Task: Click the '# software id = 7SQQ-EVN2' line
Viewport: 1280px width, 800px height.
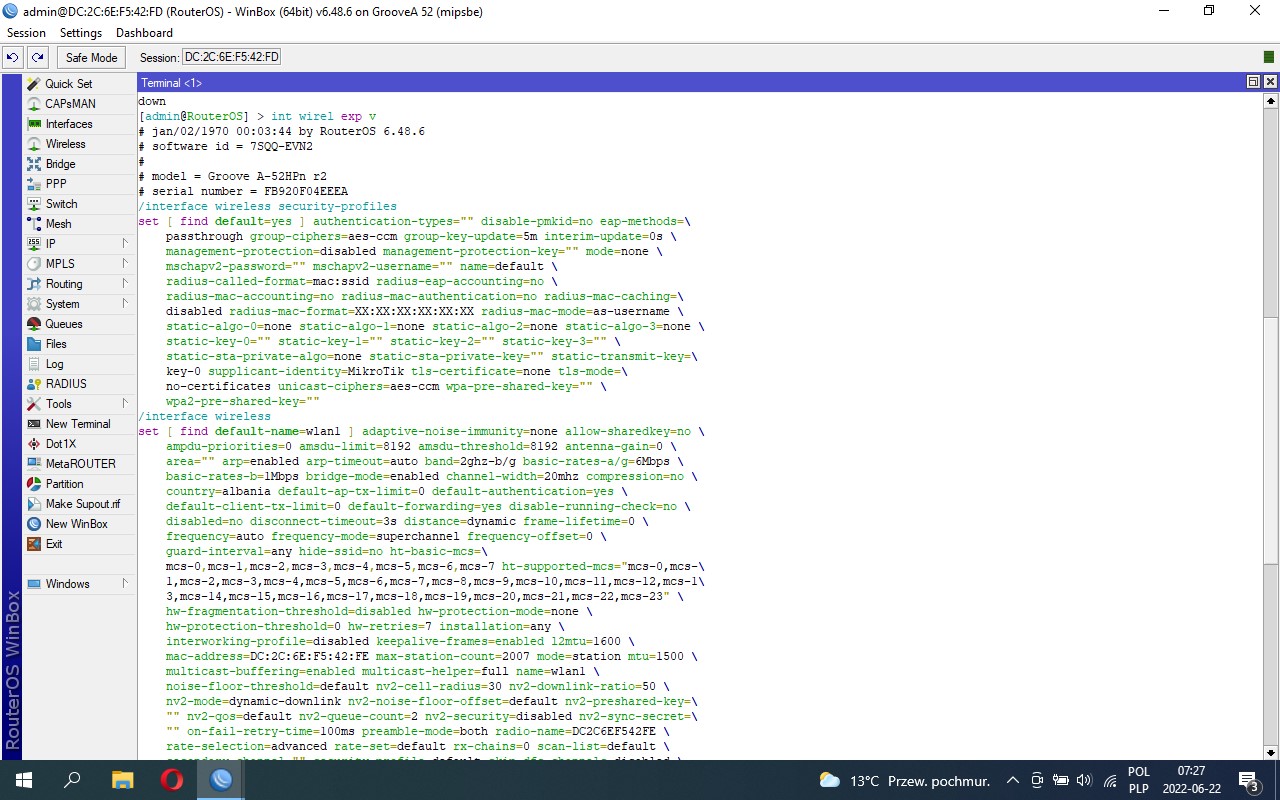Action: click(226, 146)
